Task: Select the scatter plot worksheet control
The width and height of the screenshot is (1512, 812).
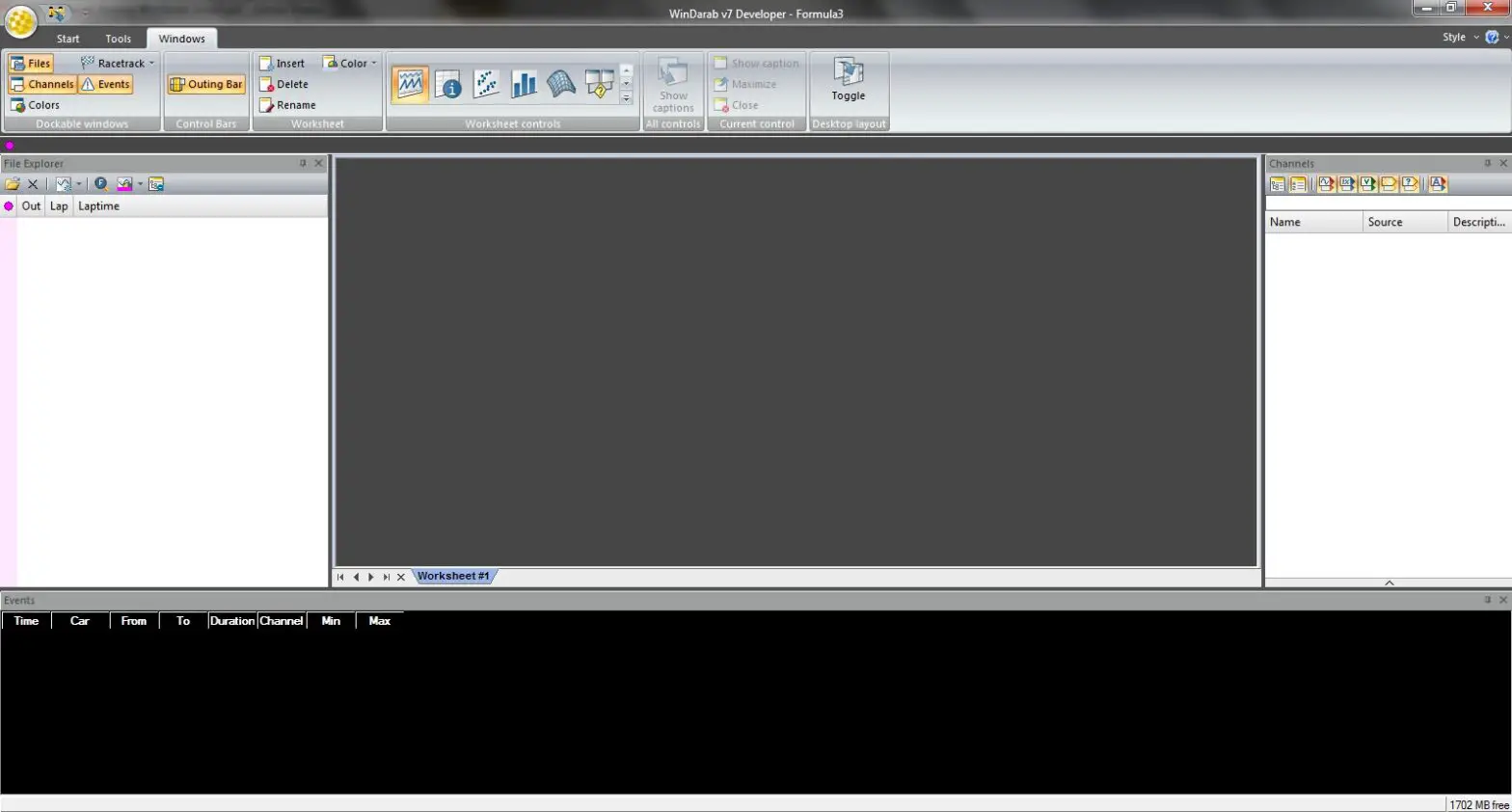Action: (x=486, y=84)
